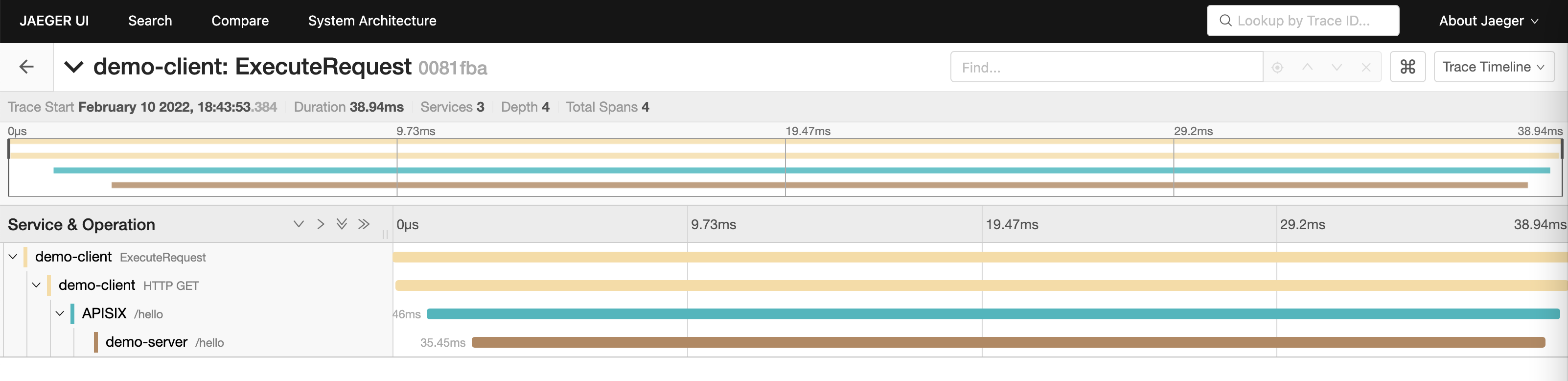The height and width of the screenshot is (381, 1568).
Task: Clear the find field with X icon
Action: tap(1366, 68)
